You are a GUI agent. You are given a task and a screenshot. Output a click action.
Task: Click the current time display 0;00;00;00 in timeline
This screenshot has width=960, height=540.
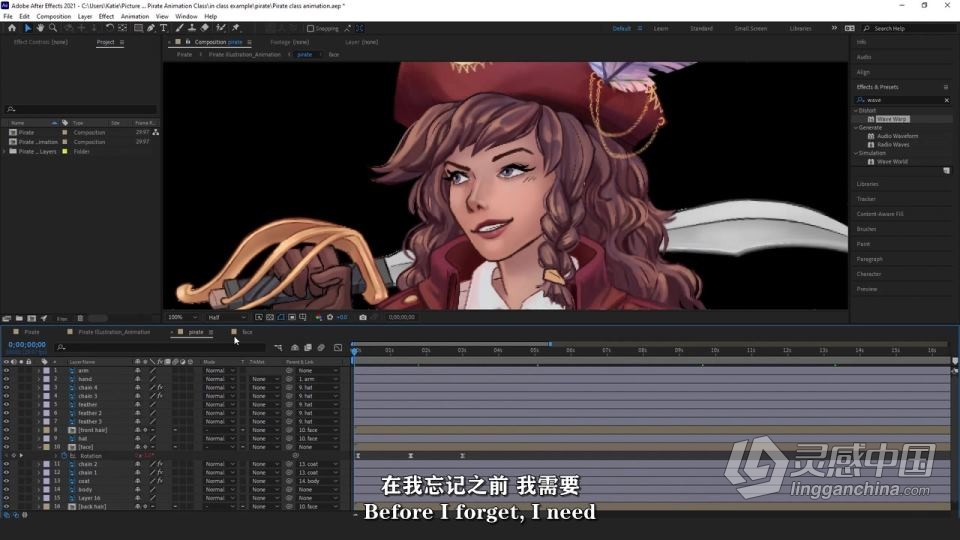(27, 345)
